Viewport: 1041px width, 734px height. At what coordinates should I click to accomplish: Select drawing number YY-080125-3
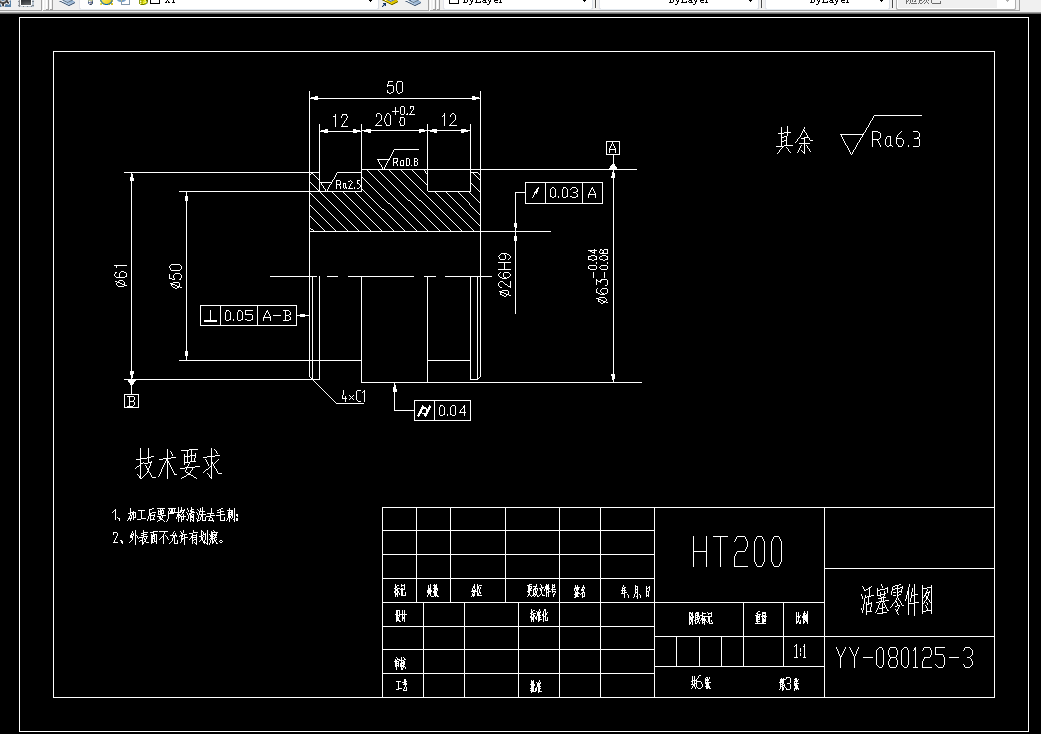point(904,658)
